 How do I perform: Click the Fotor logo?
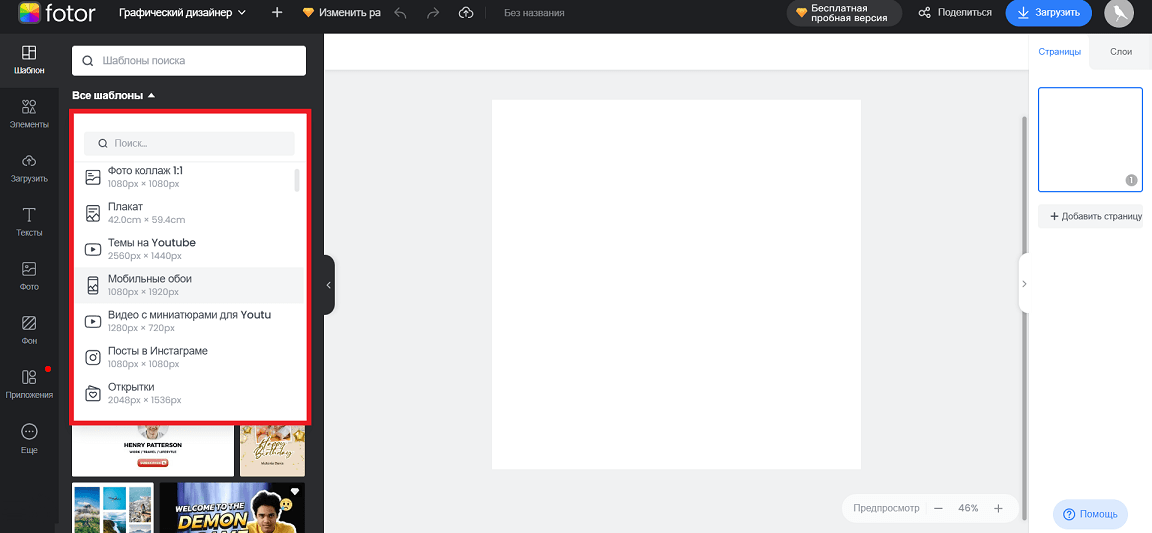pyautogui.click(x=55, y=12)
